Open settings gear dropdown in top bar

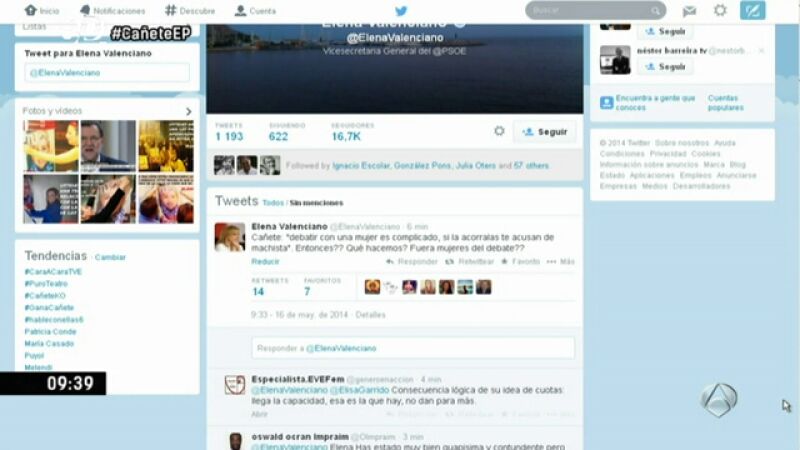tap(720, 11)
